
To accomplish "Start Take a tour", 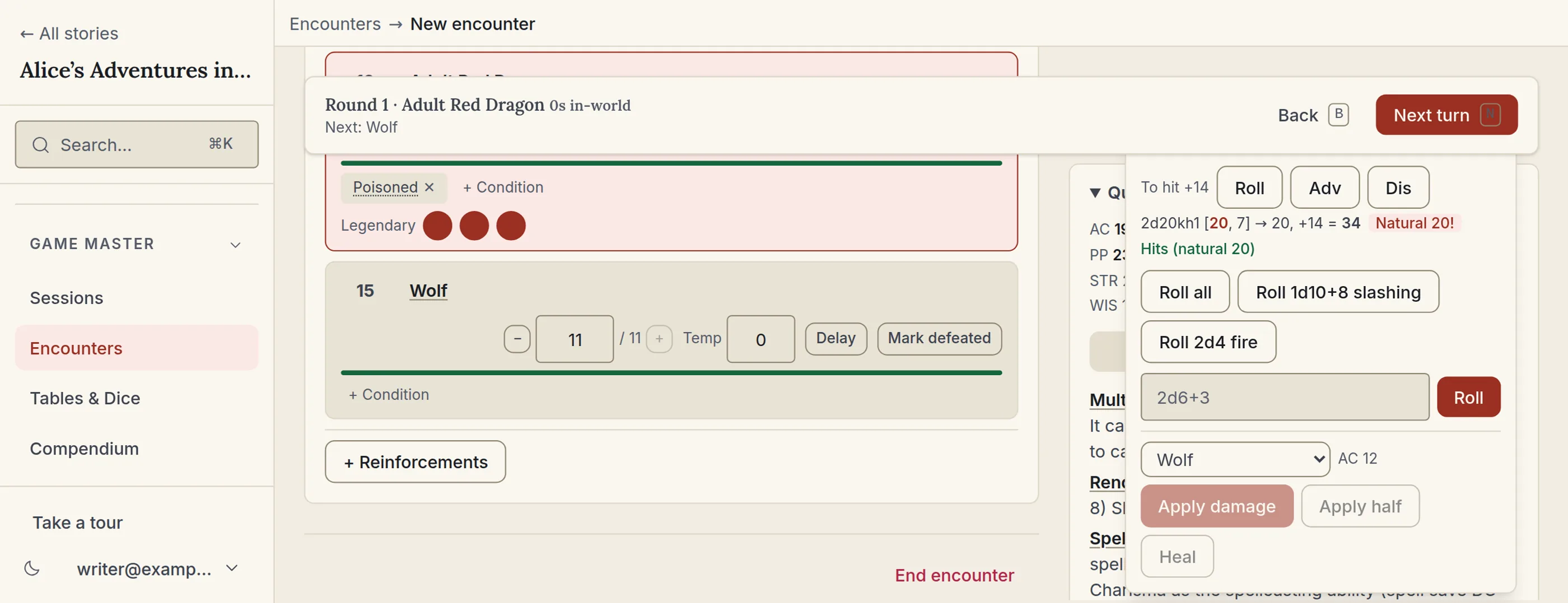I will coord(78,523).
